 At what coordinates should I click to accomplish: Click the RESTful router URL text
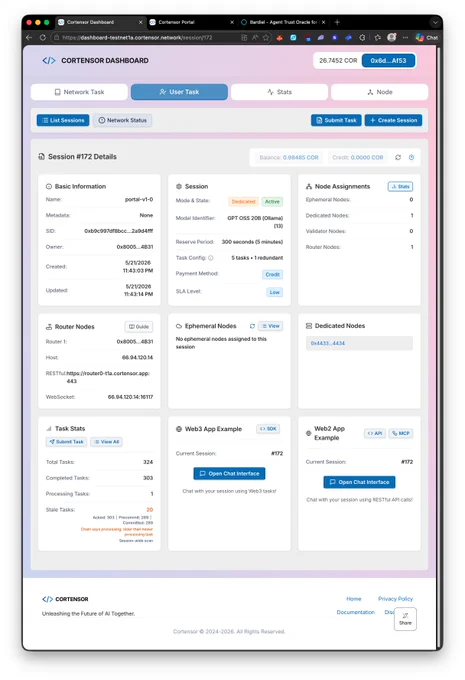[x=108, y=377]
